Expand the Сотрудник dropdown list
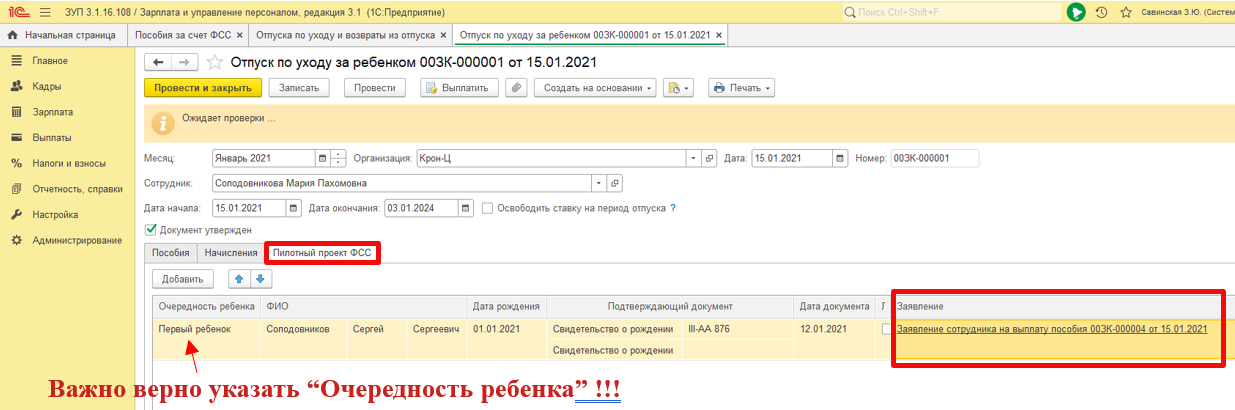 (x=598, y=184)
